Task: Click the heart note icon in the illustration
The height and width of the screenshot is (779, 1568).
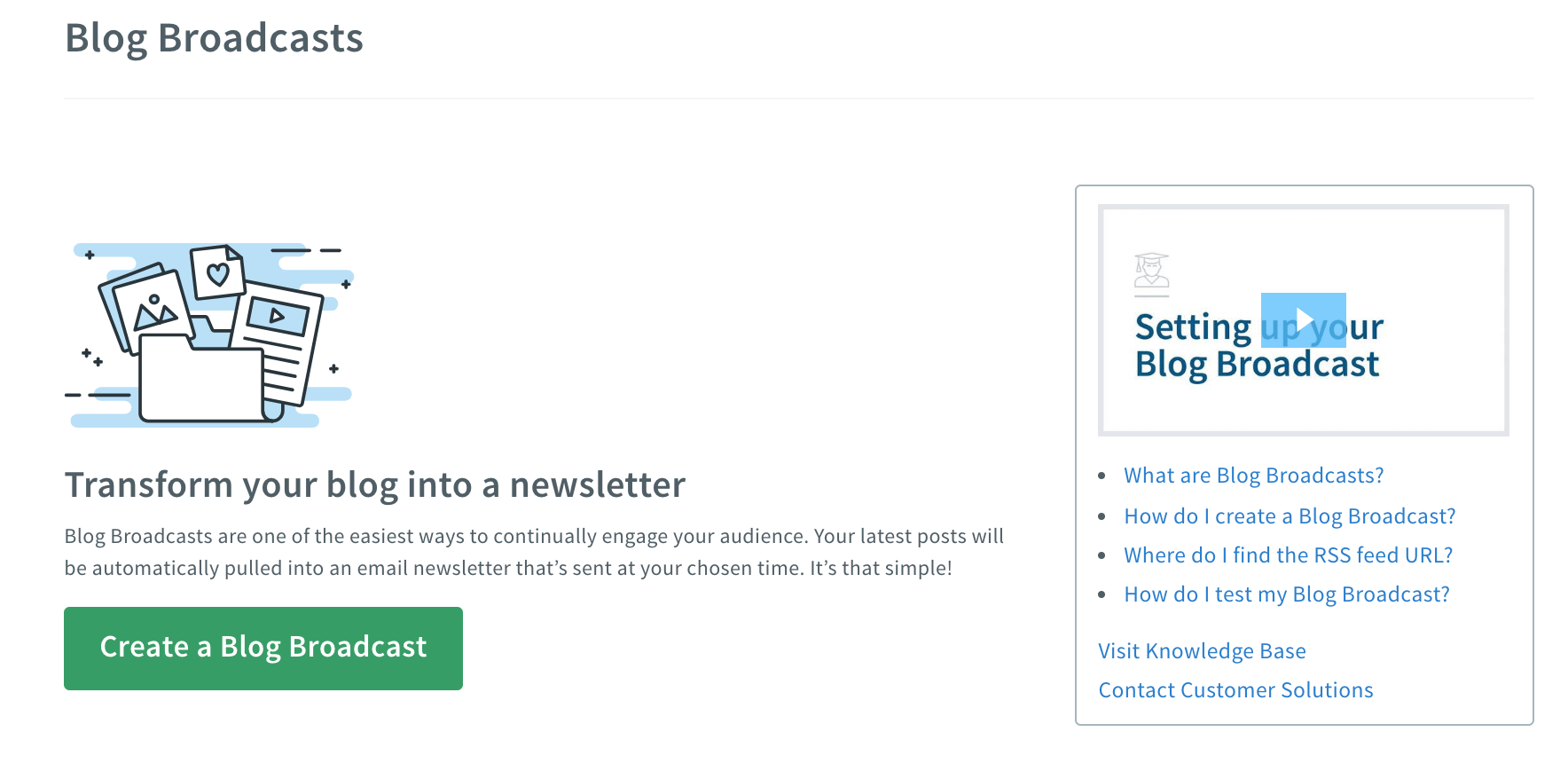Action: point(217,272)
